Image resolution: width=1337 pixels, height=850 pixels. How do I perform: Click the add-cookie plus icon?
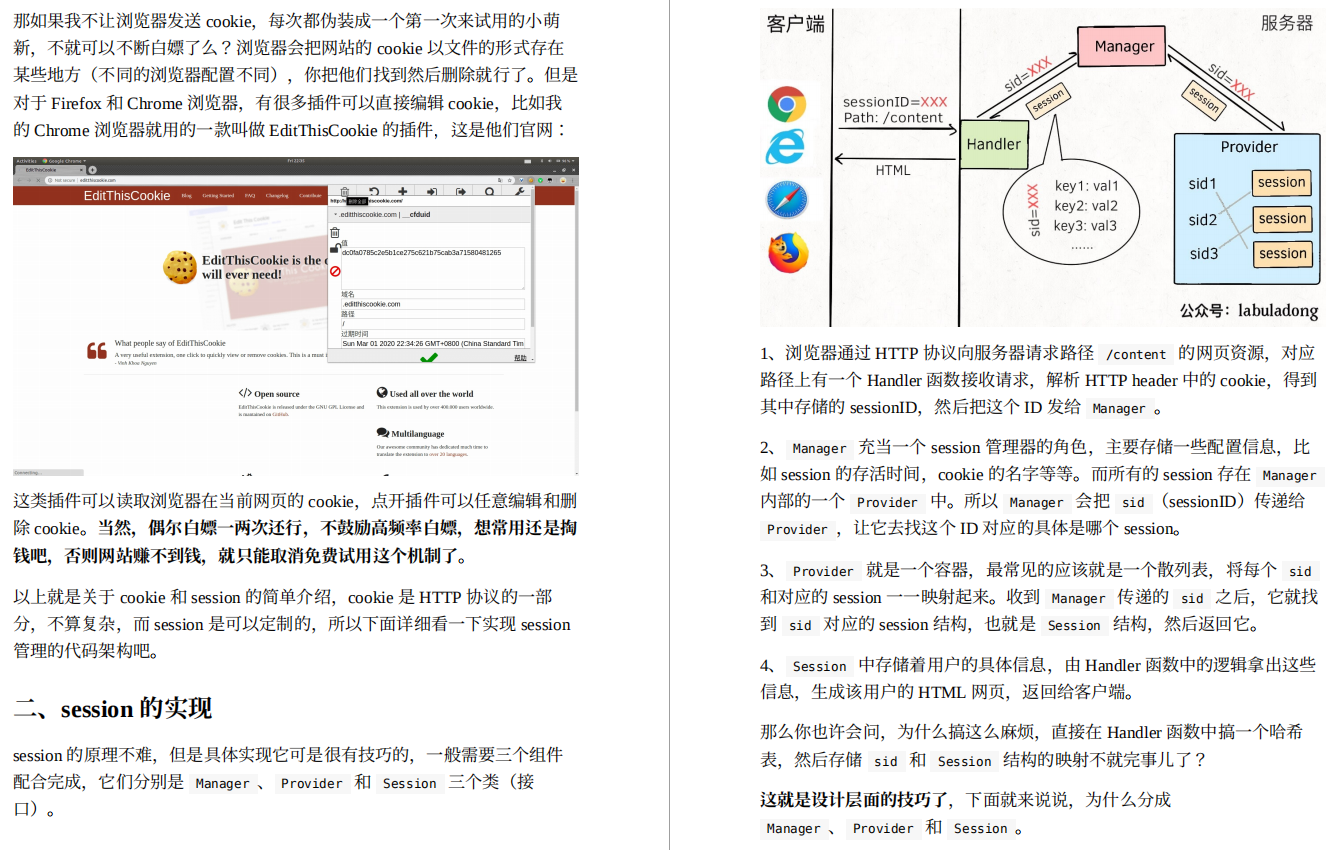coord(403,191)
